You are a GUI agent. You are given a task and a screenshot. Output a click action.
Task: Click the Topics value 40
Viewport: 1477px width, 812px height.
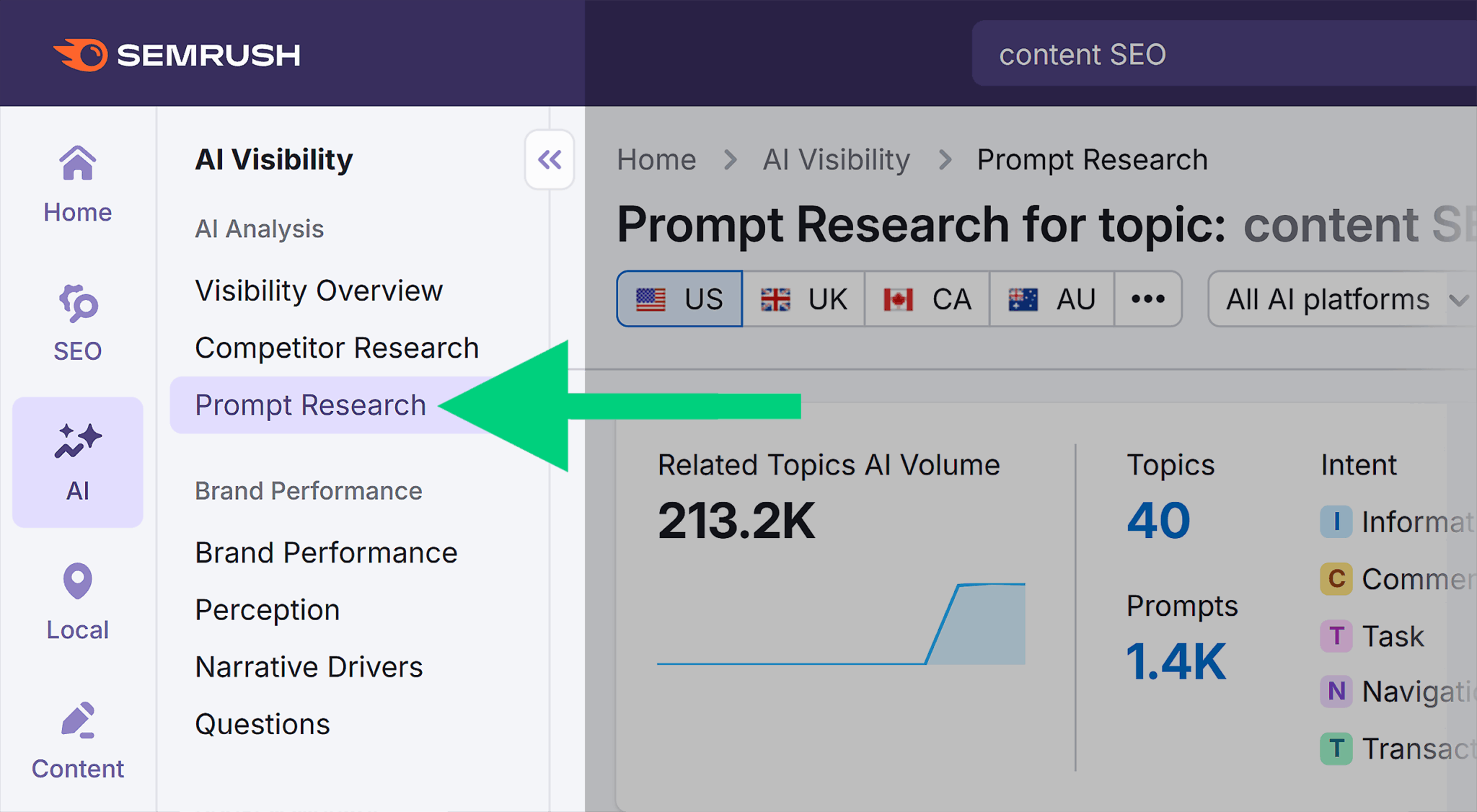1158,520
